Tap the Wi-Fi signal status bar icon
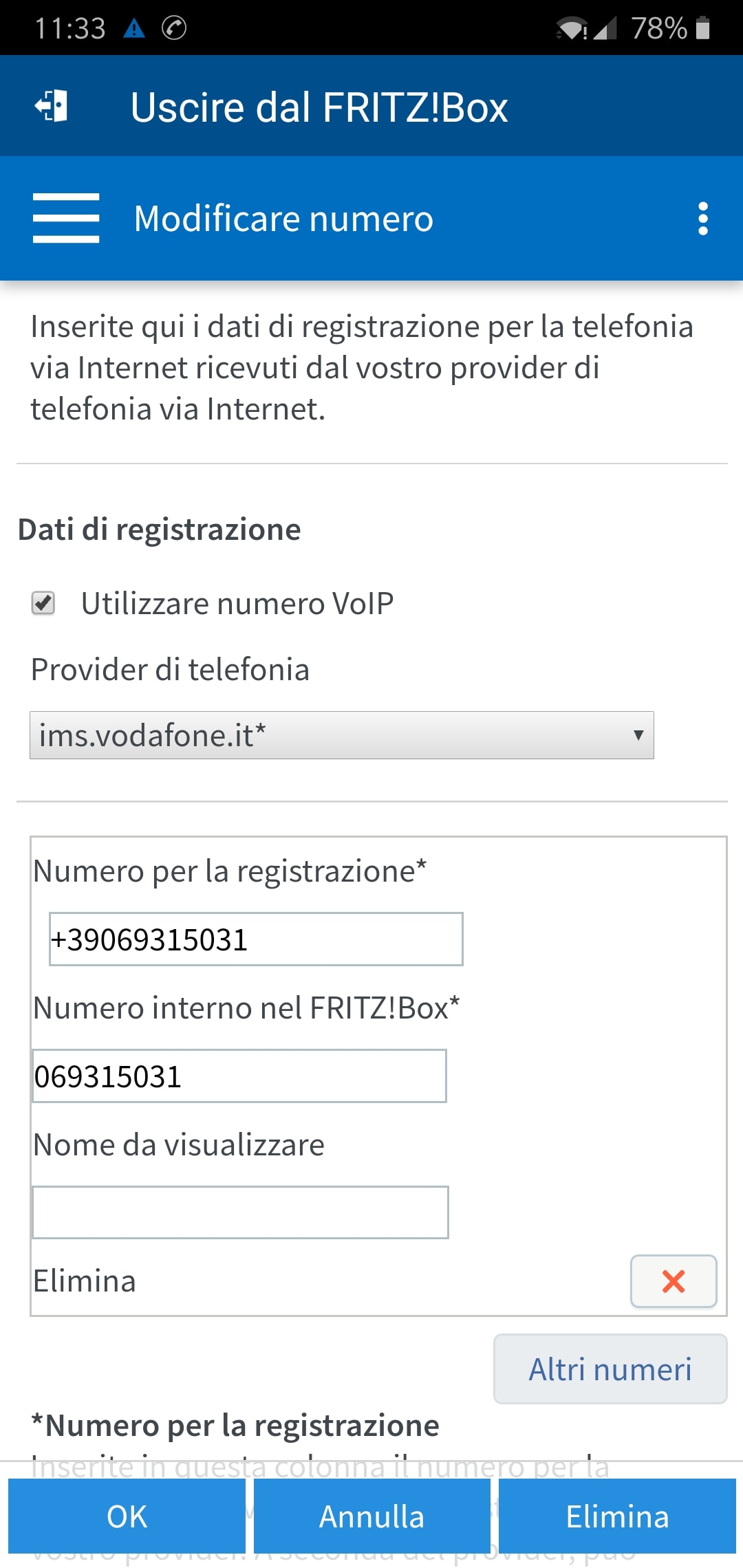 coord(572,29)
